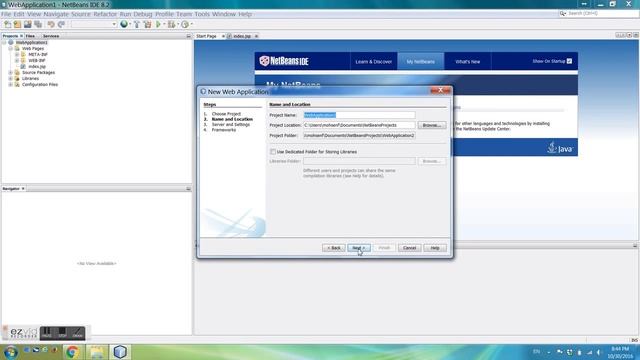Screen dimensions: 640x360
Task: Click the Next button in wizard
Action: 359,248
